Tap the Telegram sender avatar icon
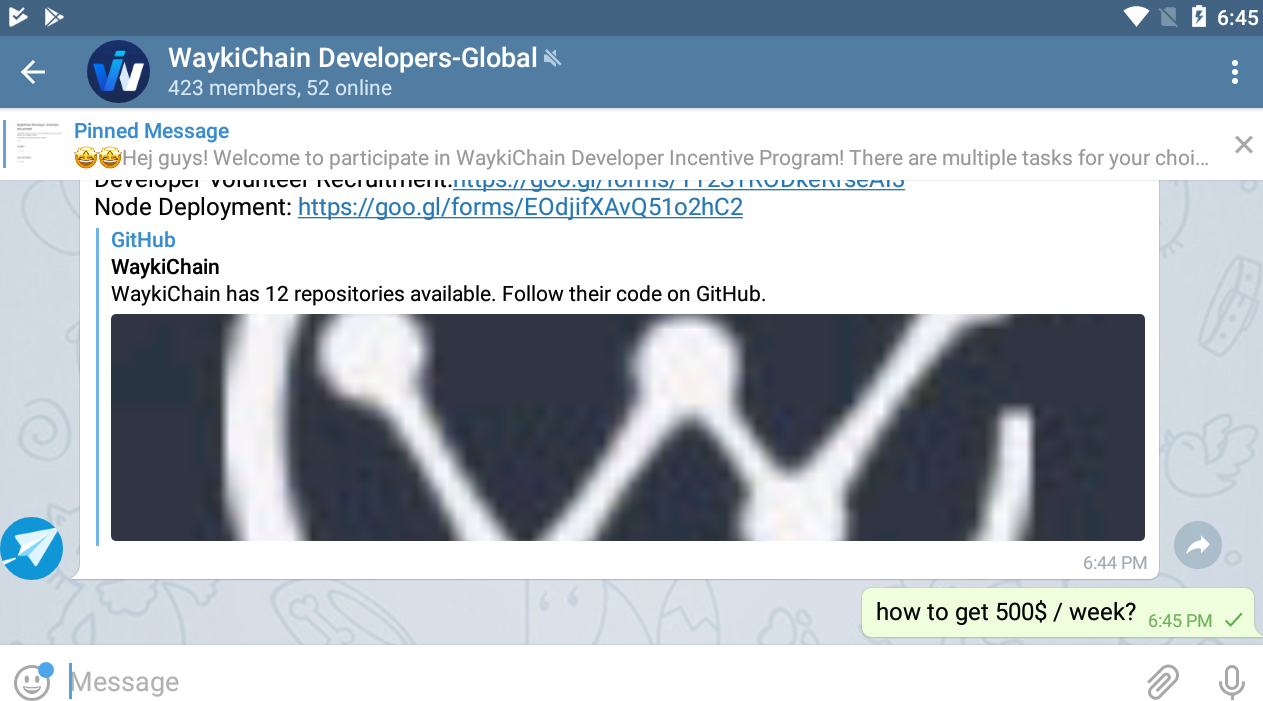Viewport: 1263px width, 701px height. pos(31,548)
